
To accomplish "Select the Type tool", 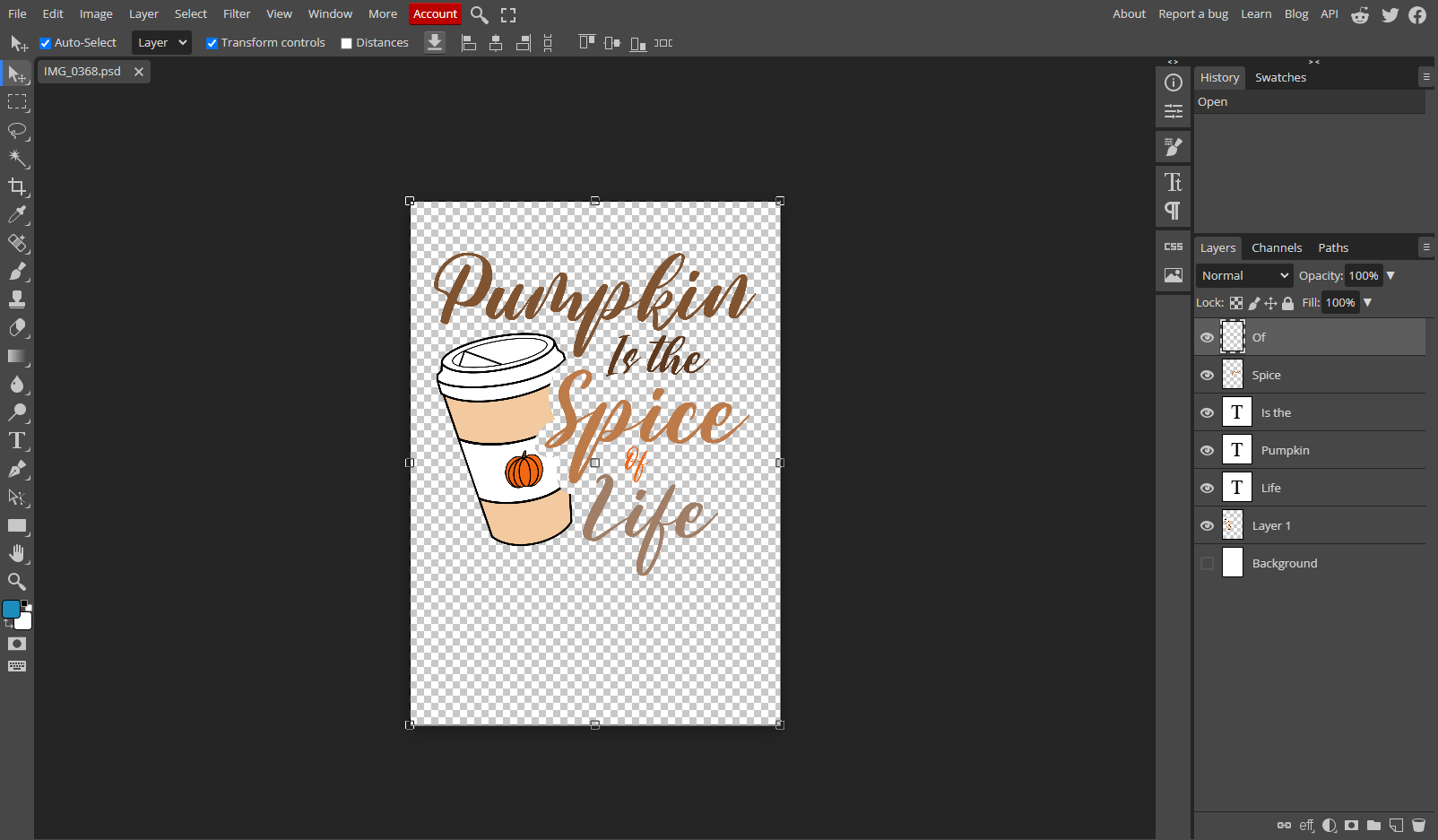I will [17, 440].
